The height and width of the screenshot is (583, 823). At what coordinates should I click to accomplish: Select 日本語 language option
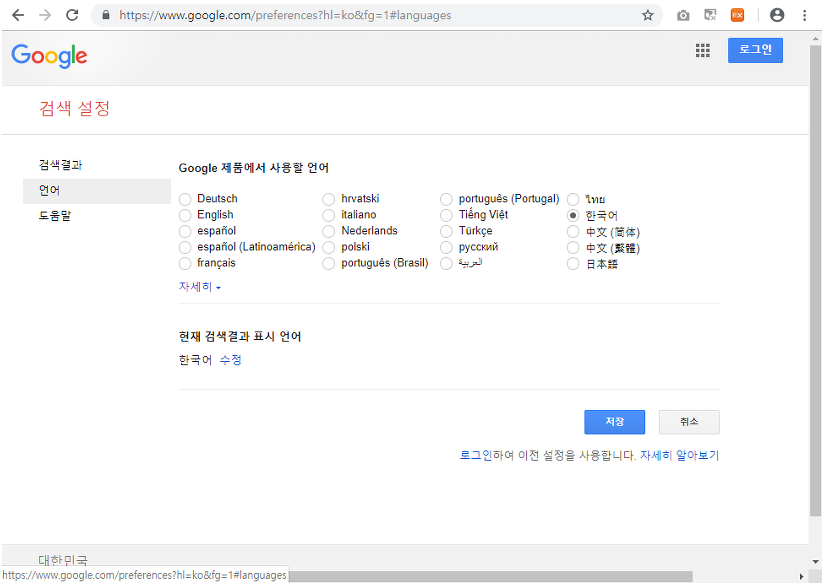point(573,263)
